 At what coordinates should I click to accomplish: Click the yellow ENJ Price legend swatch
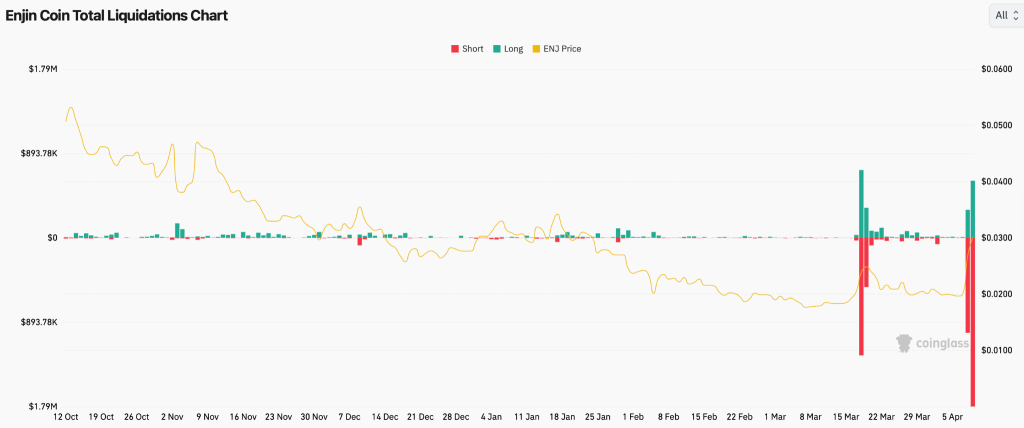click(538, 48)
